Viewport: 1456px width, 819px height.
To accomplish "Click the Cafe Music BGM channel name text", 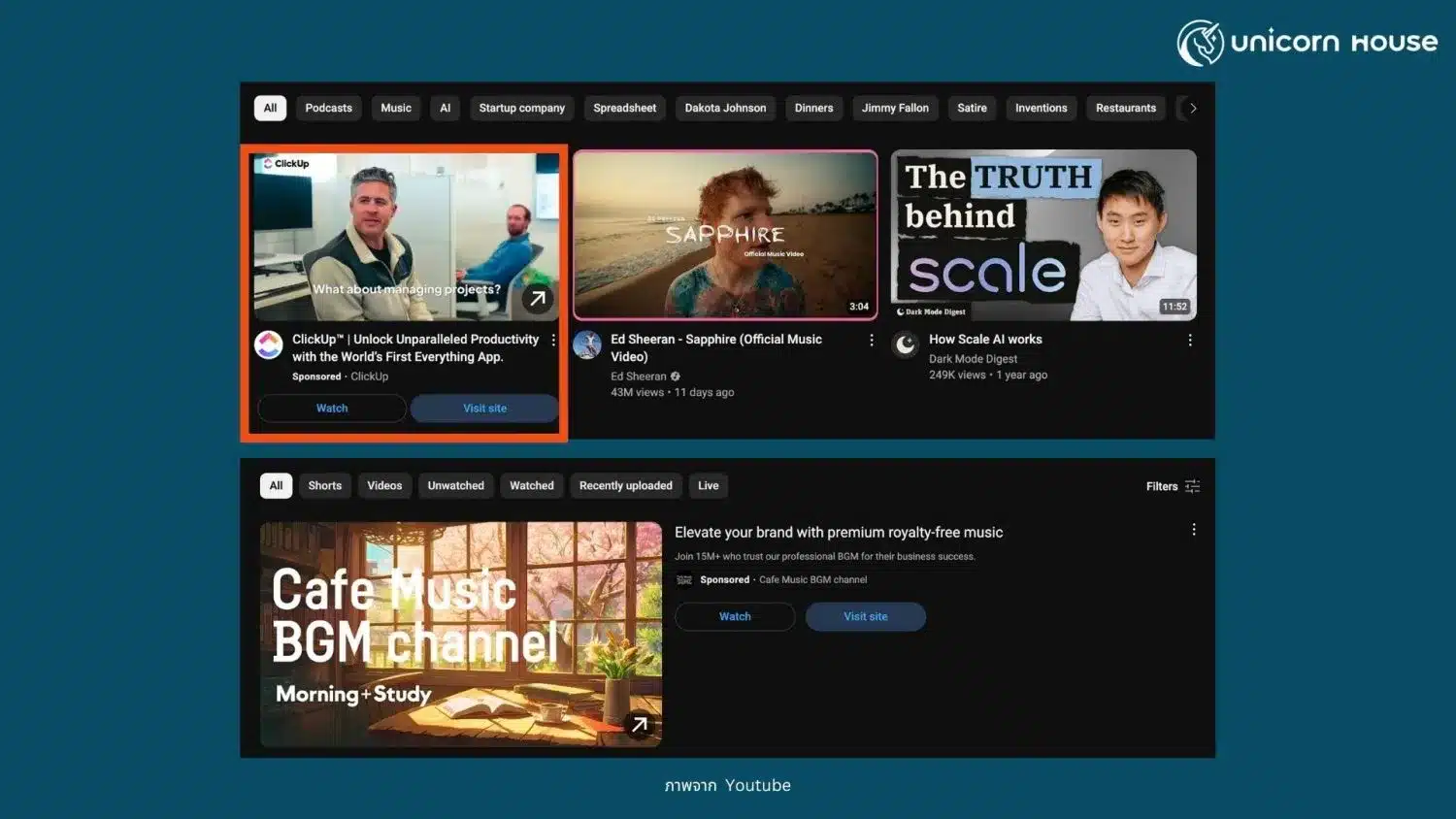I will click(x=813, y=579).
